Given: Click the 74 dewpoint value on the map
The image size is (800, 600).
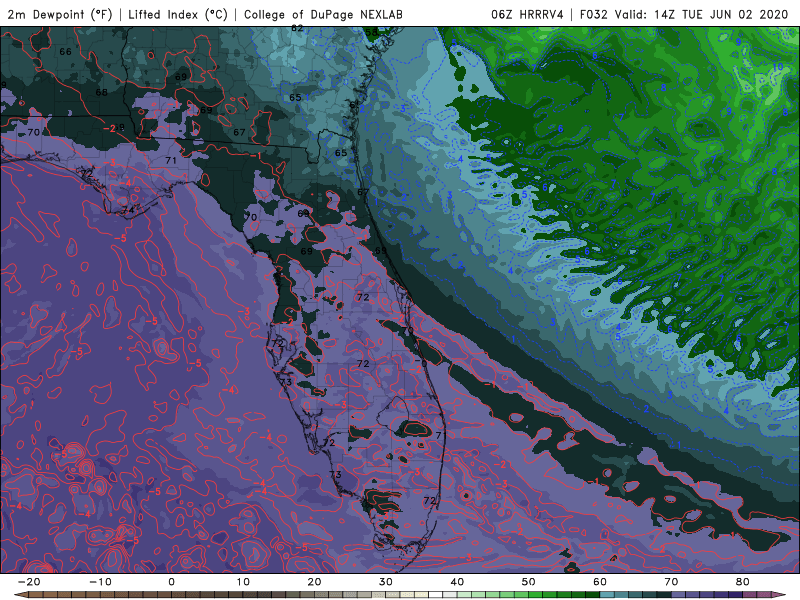Looking at the screenshot, I should [128, 210].
